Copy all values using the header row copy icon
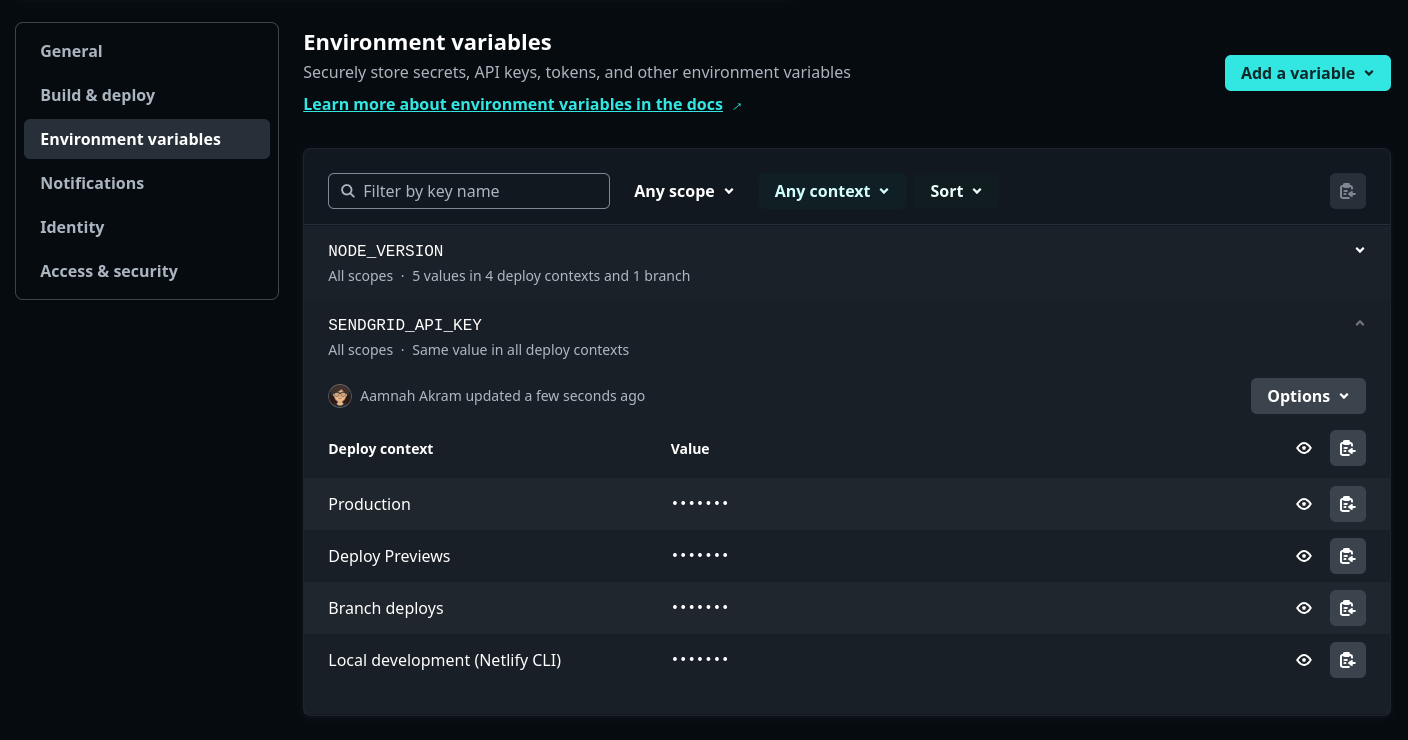Screen dimensions: 1408x740 [x=1347, y=448]
